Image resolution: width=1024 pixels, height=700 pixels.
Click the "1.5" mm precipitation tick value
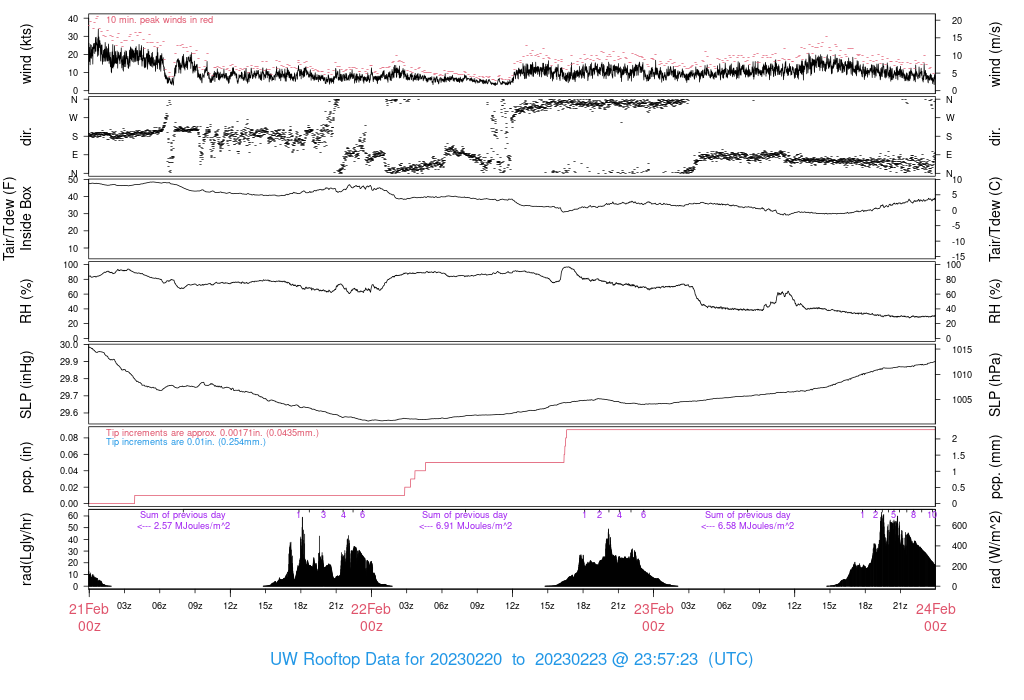[958, 456]
